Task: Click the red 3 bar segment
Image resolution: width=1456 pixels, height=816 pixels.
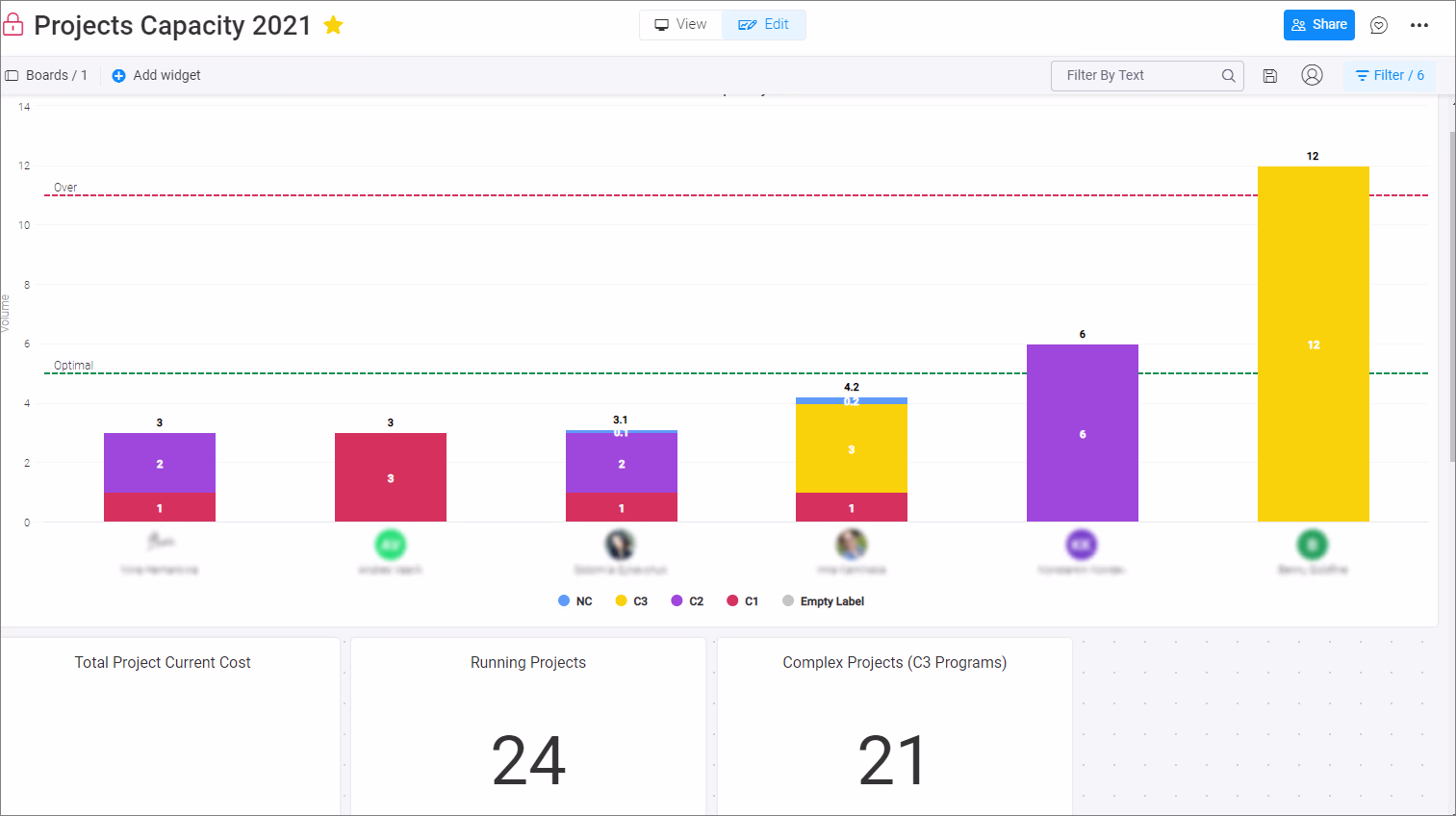Action: click(390, 477)
